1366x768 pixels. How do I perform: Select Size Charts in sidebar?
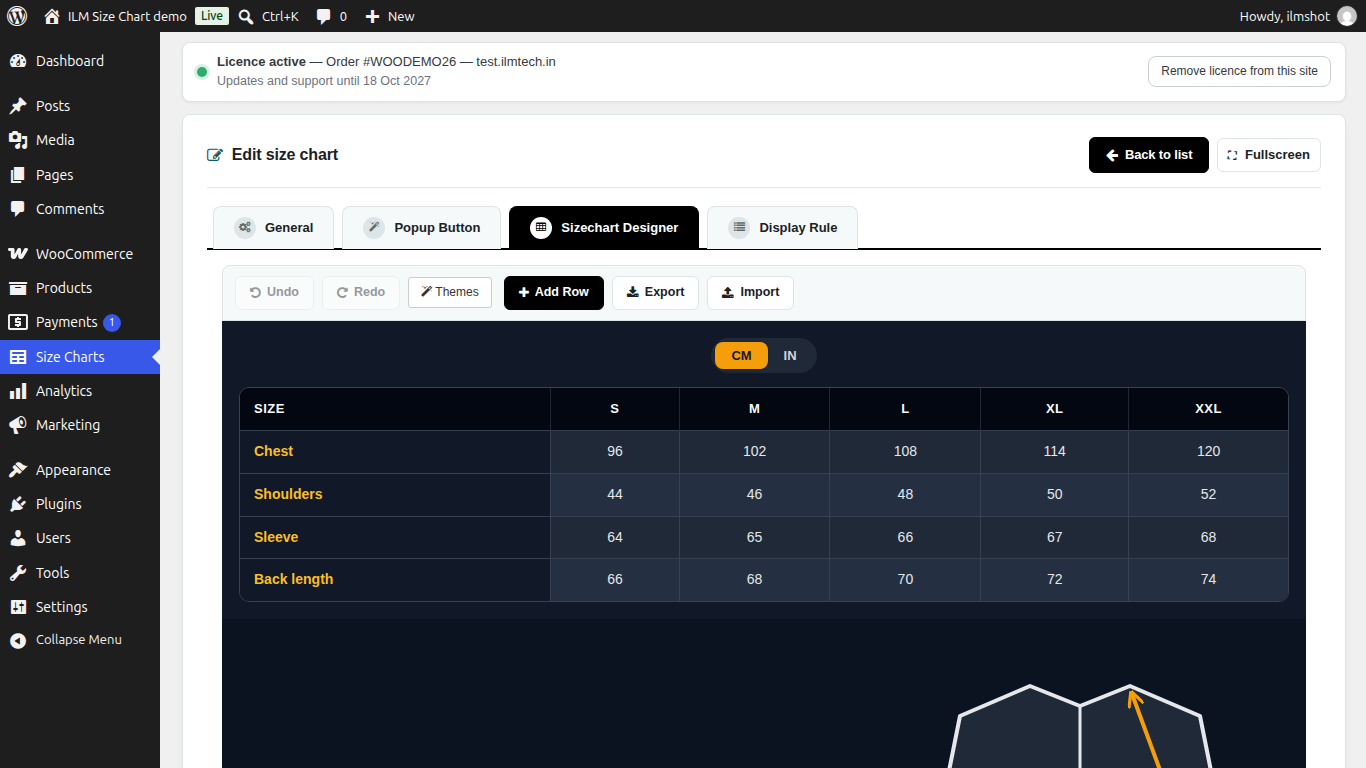click(x=80, y=357)
